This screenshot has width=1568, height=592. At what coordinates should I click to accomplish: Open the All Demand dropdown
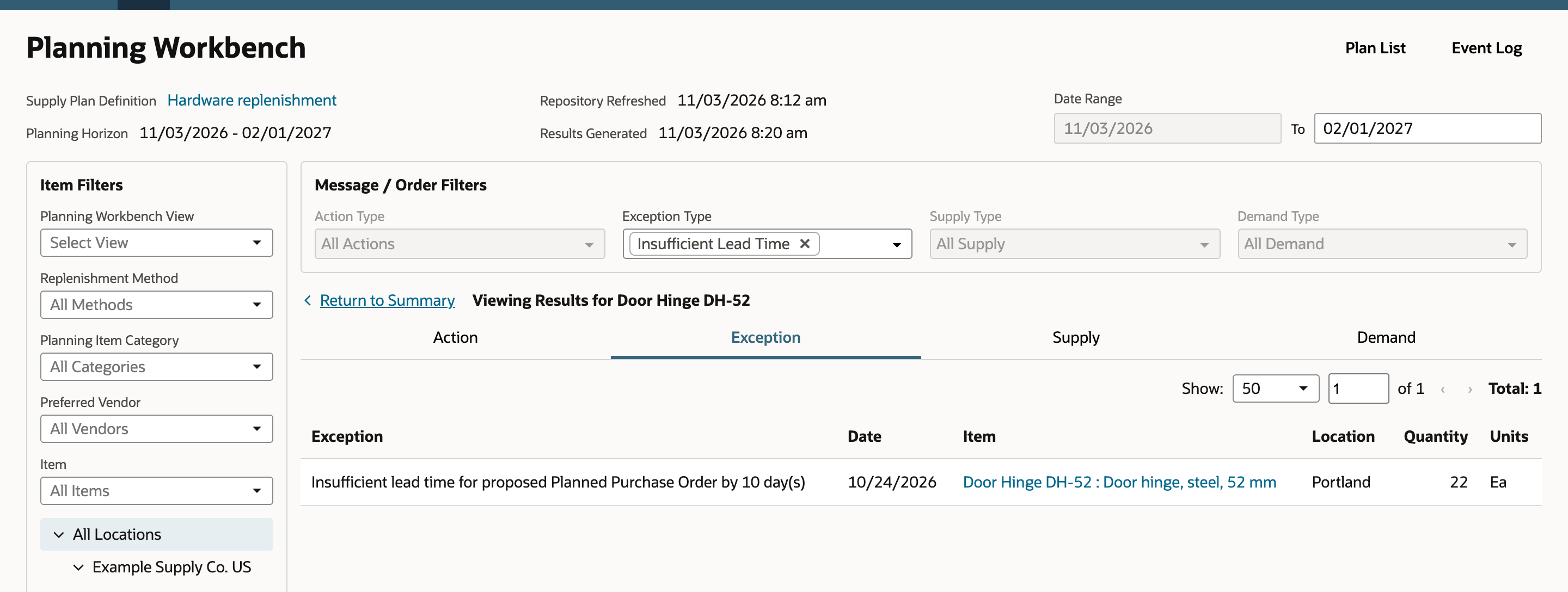1382,244
